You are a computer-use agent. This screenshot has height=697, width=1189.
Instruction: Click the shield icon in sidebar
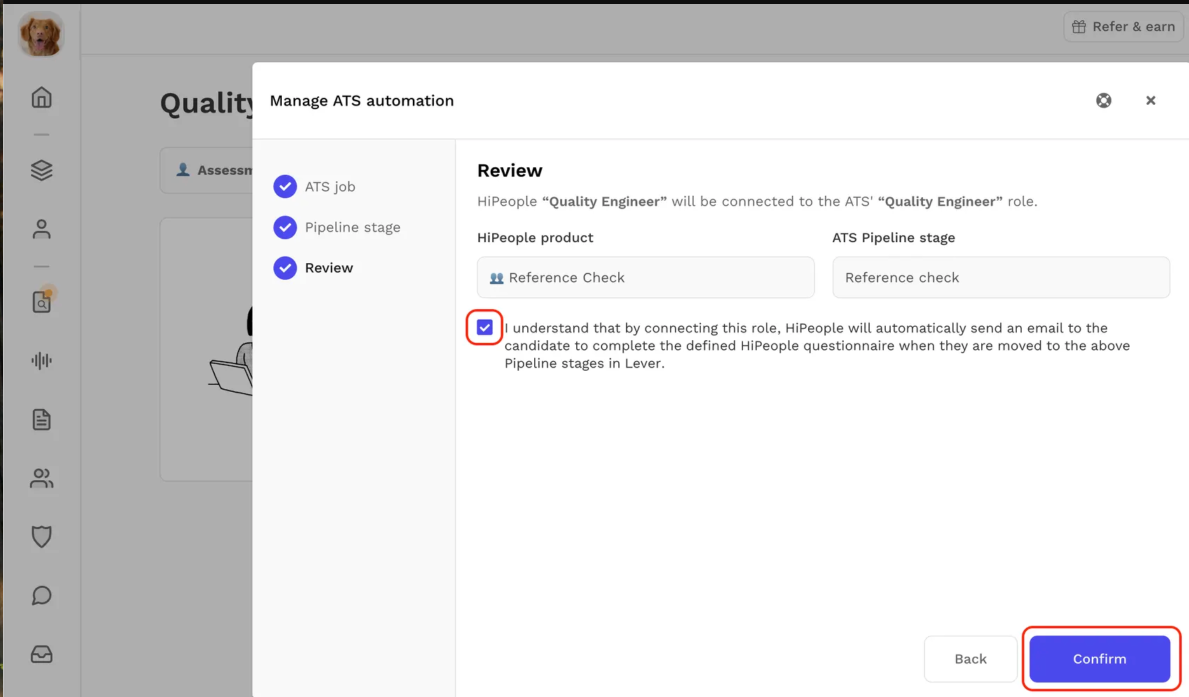[x=41, y=537]
